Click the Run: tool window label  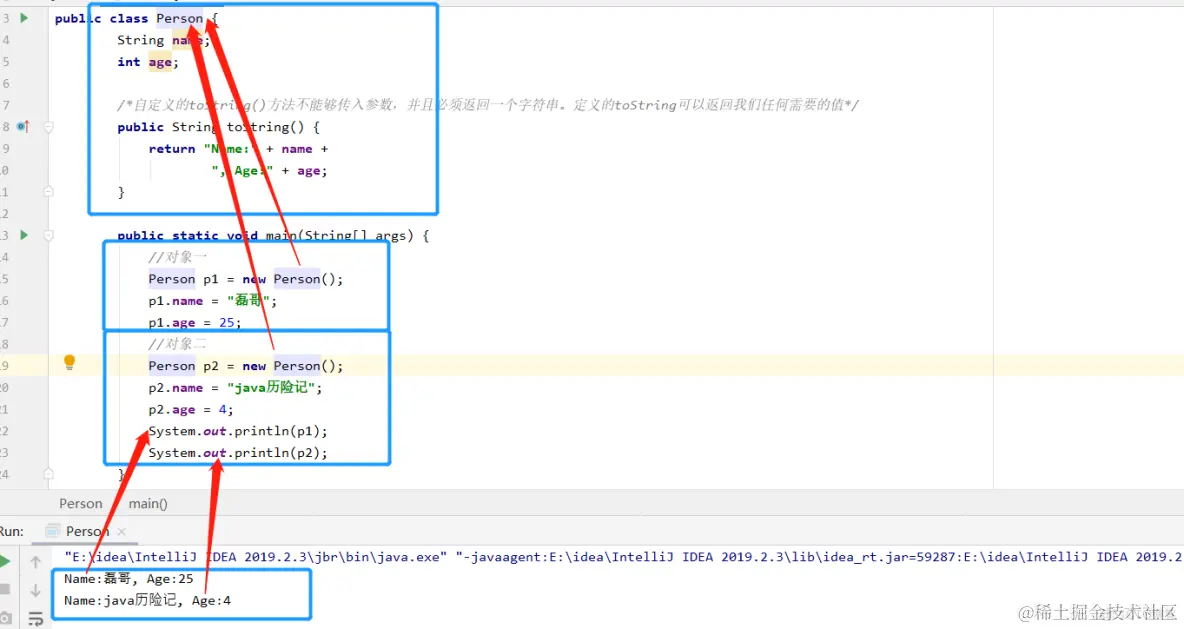click(x=12, y=531)
